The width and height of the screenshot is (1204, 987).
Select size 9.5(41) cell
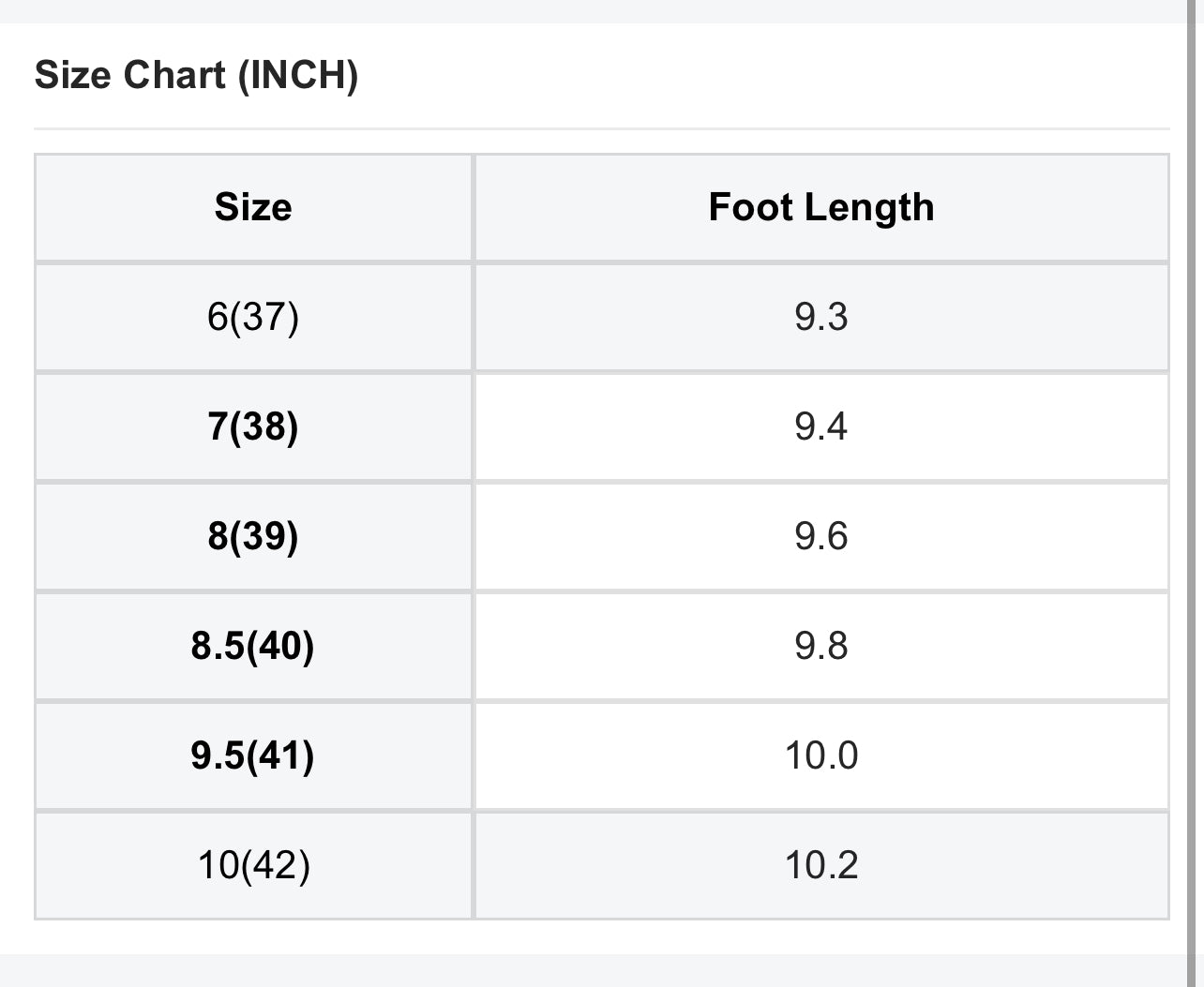pyautogui.click(x=253, y=755)
